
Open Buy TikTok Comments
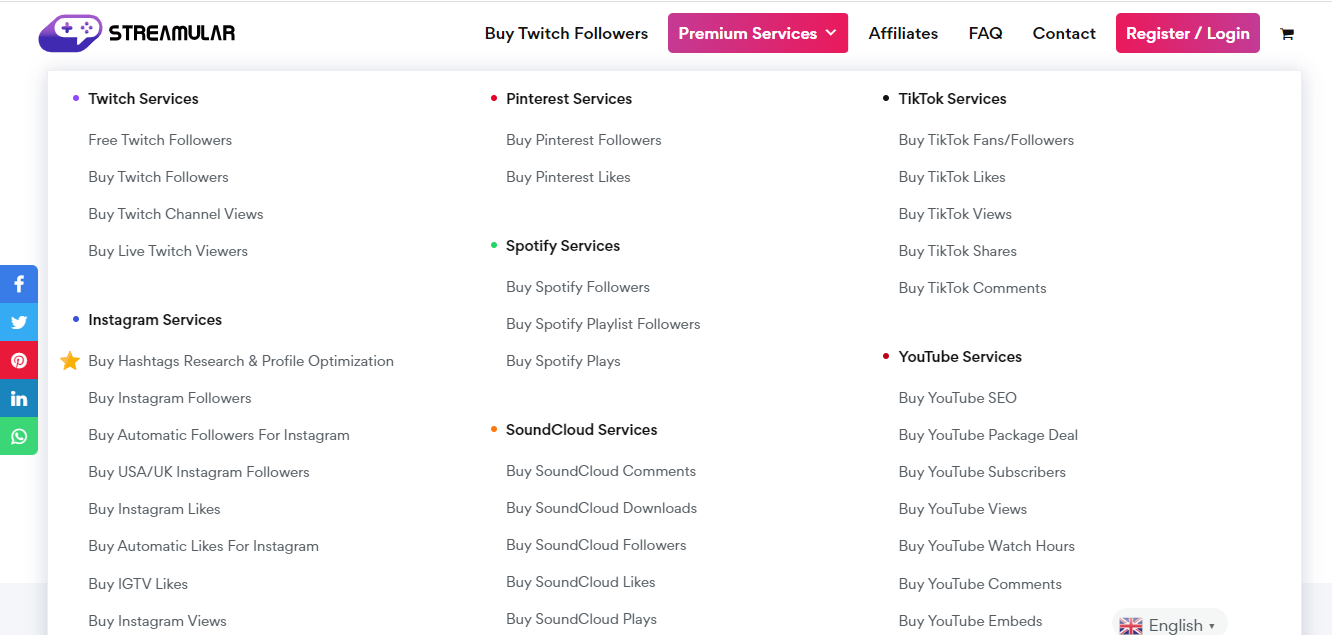(x=972, y=288)
